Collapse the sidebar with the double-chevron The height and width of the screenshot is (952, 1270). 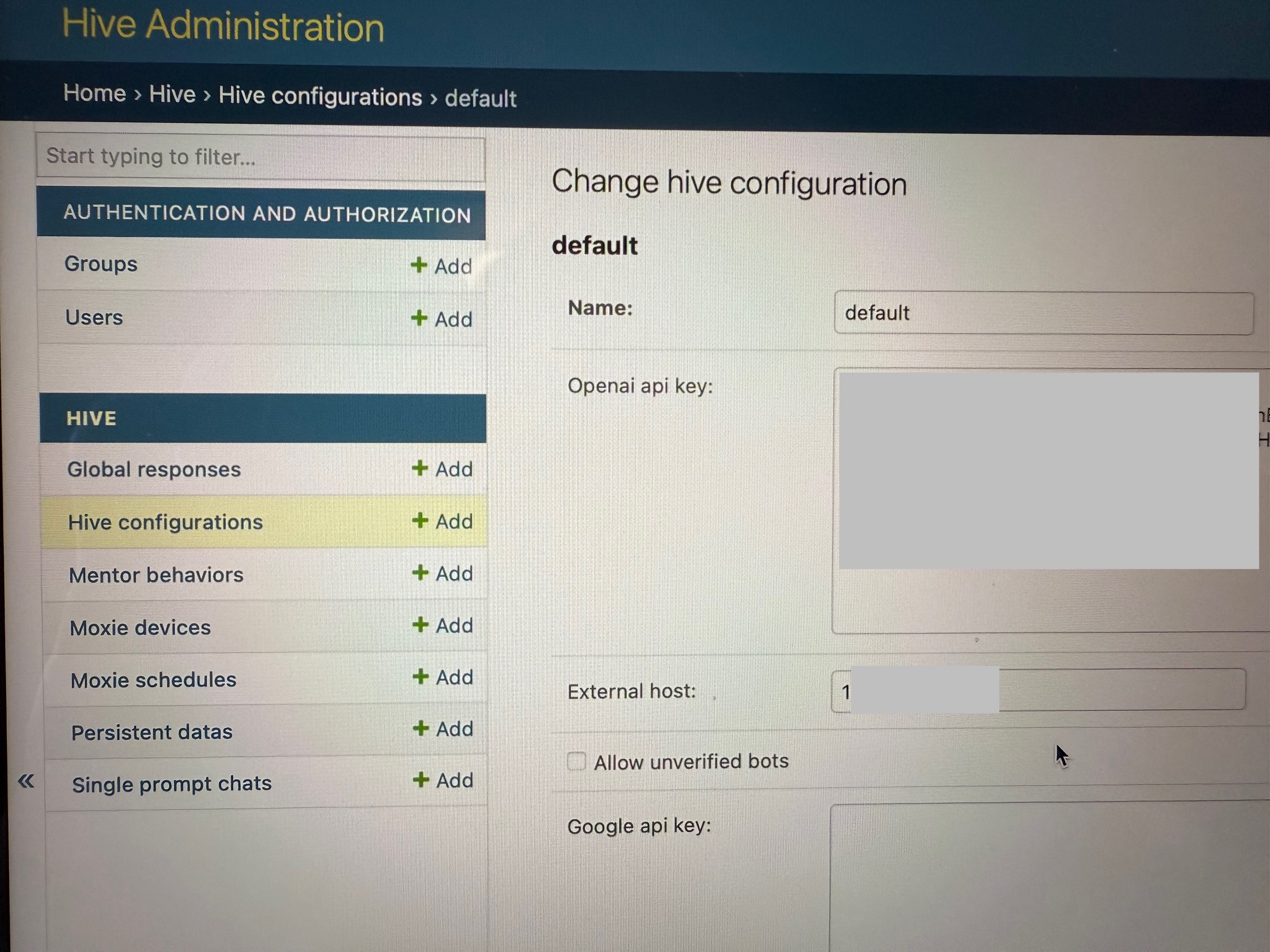[x=25, y=780]
